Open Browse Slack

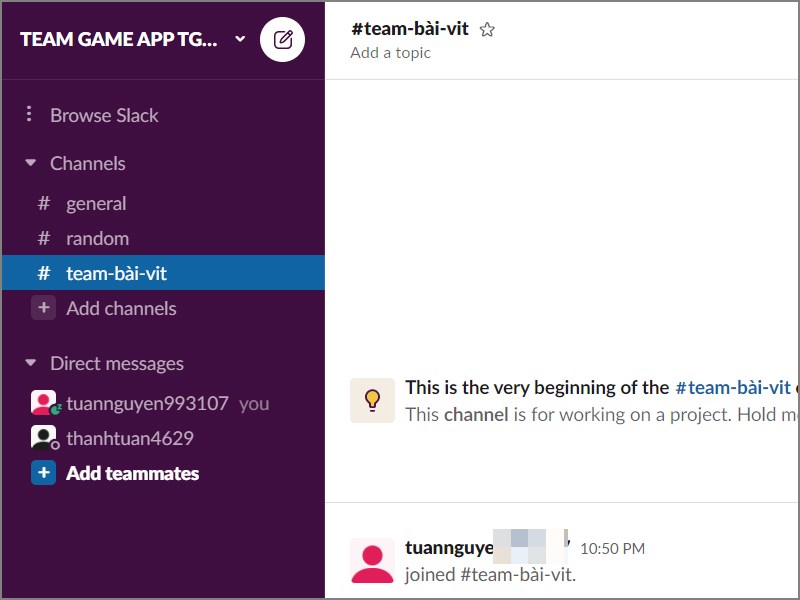click(104, 115)
